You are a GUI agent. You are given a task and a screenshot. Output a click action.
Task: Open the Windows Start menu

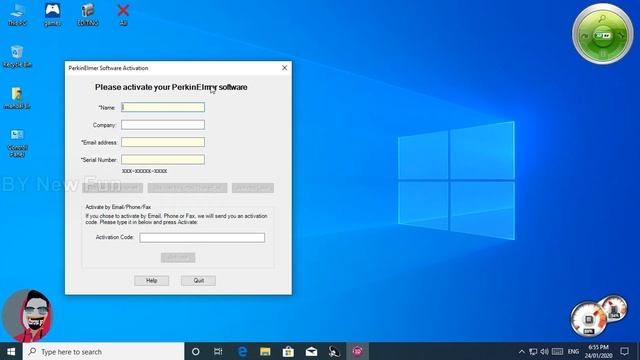pos(11,351)
